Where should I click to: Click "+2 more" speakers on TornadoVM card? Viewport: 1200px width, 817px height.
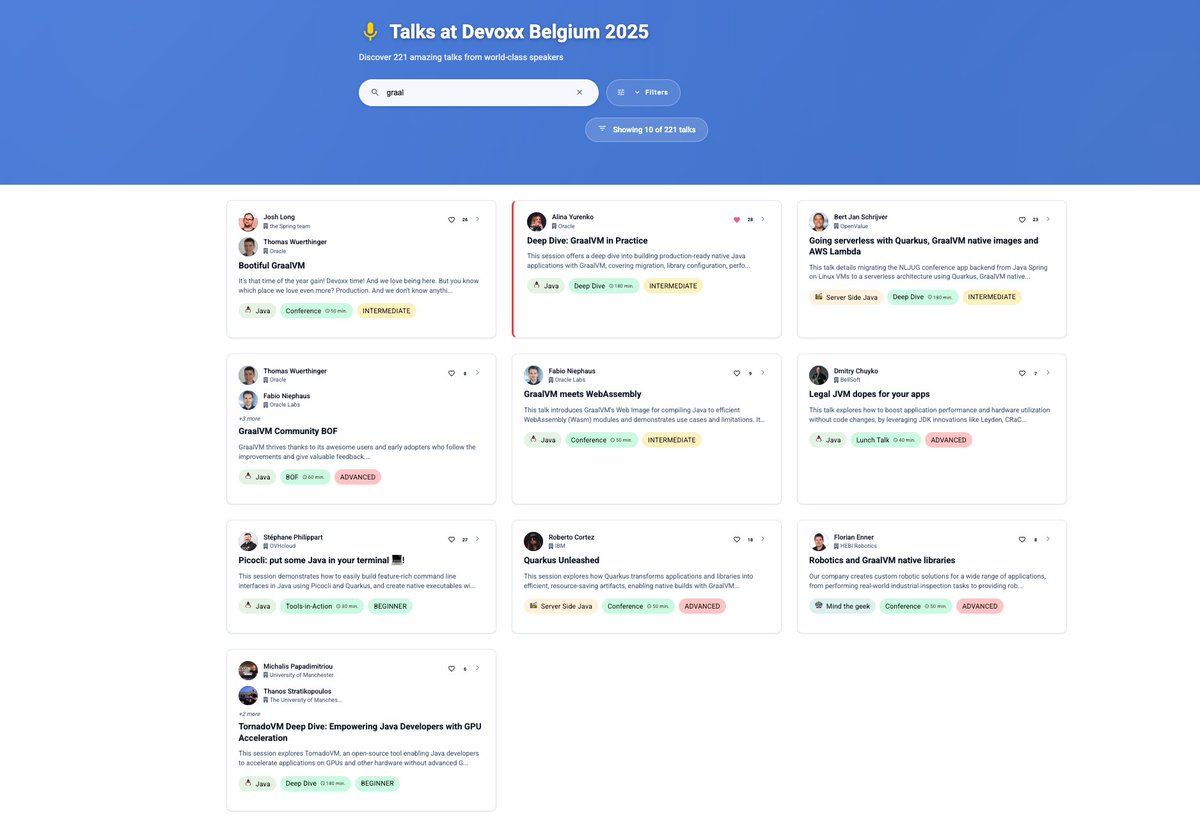pos(249,713)
